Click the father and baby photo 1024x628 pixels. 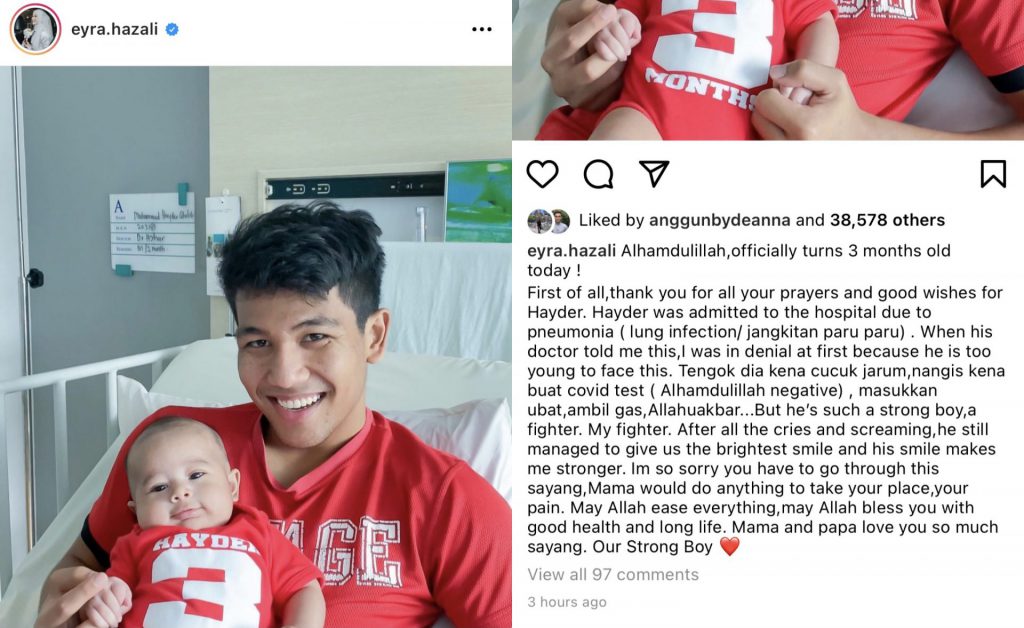[x=256, y=347]
